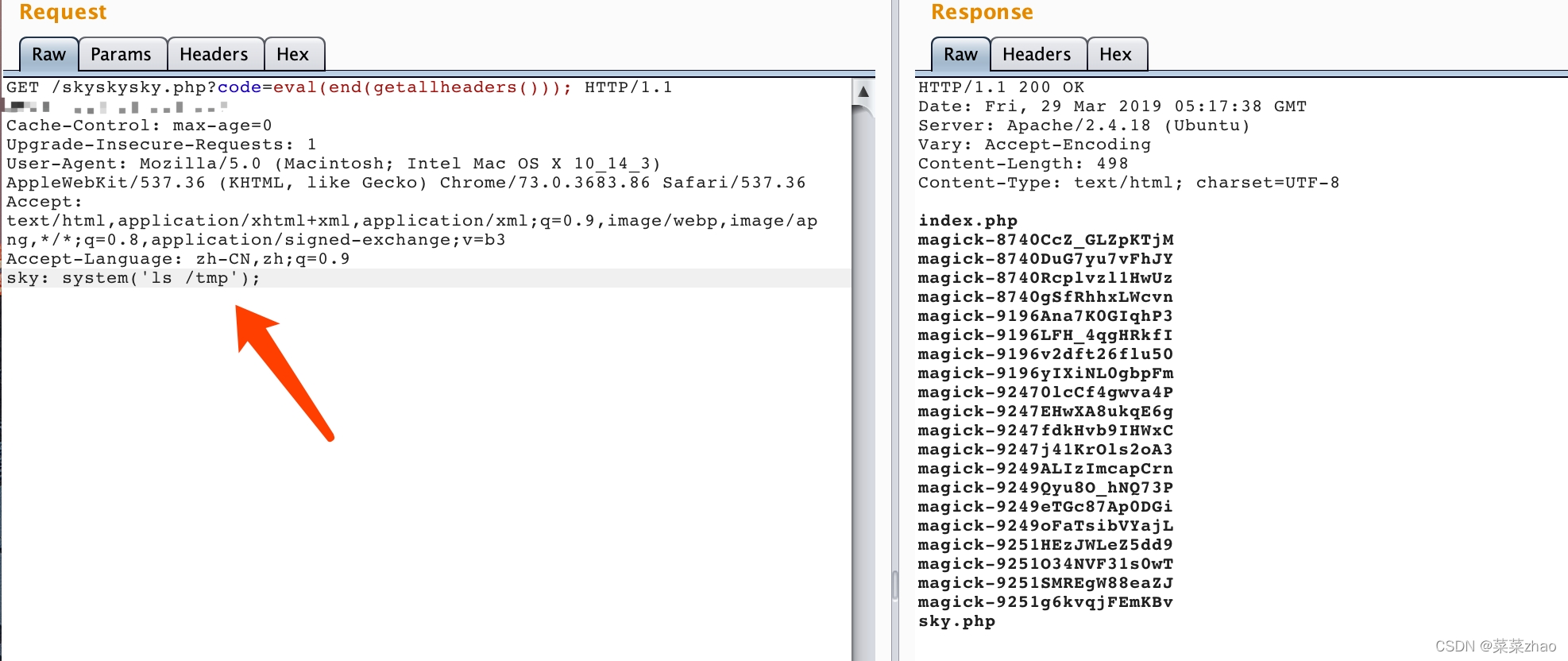Viewport: 1568px width, 661px height.
Task: Click magick-9251SMREgW88eaZJ in response
Action: click(x=1046, y=583)
